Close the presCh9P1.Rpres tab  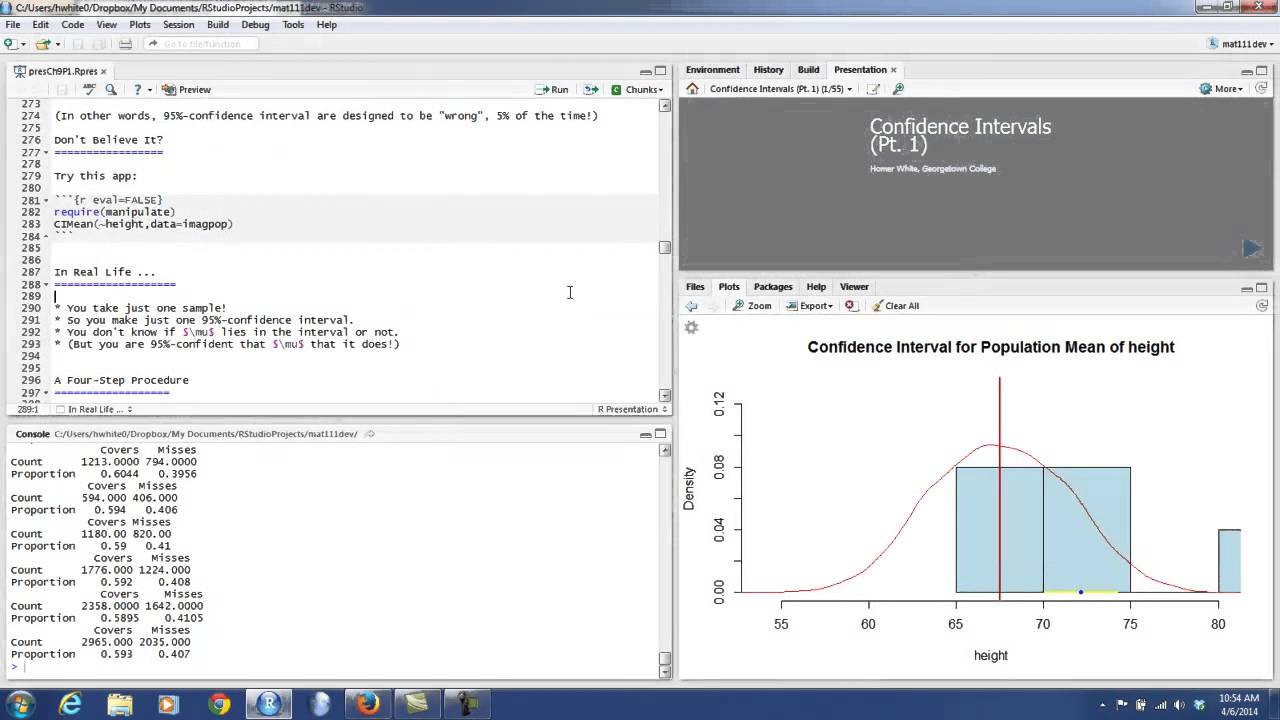[104, 72]
